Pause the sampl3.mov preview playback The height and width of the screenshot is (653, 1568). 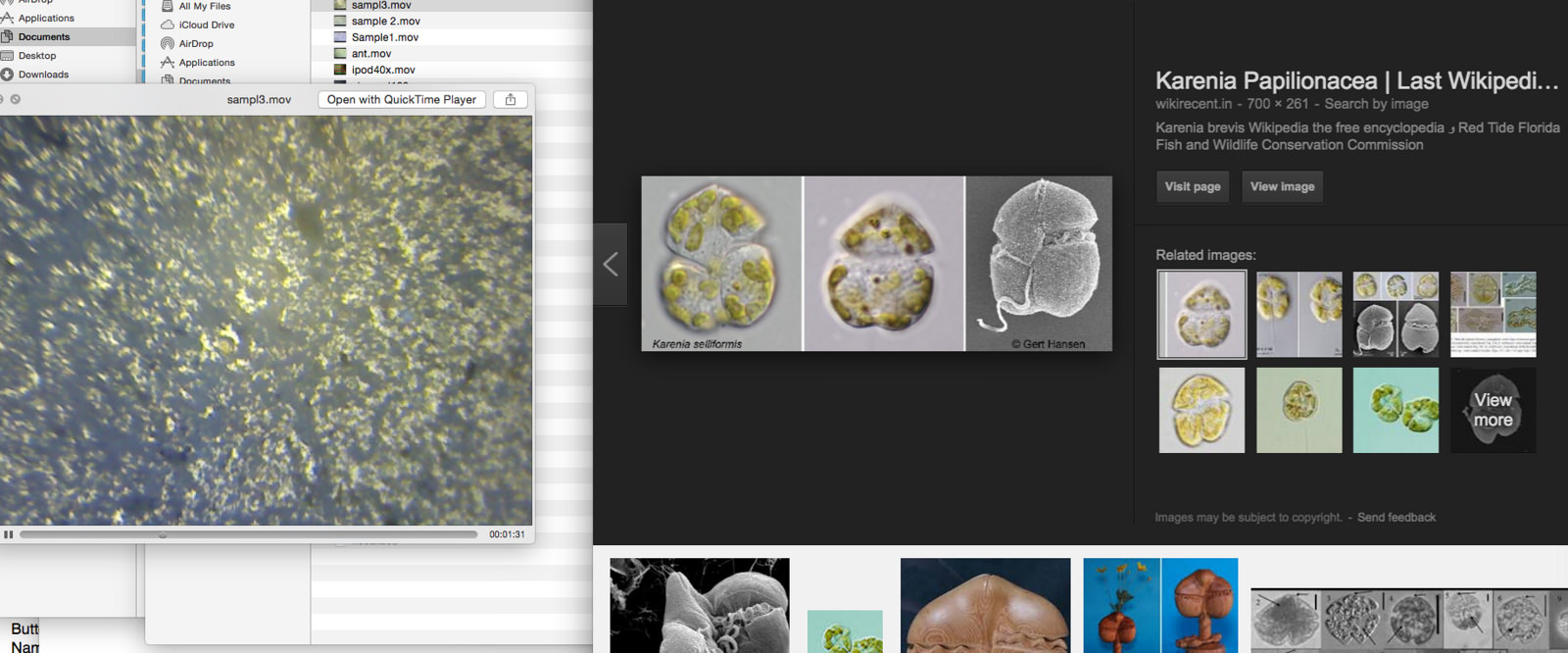pos(9,534)
